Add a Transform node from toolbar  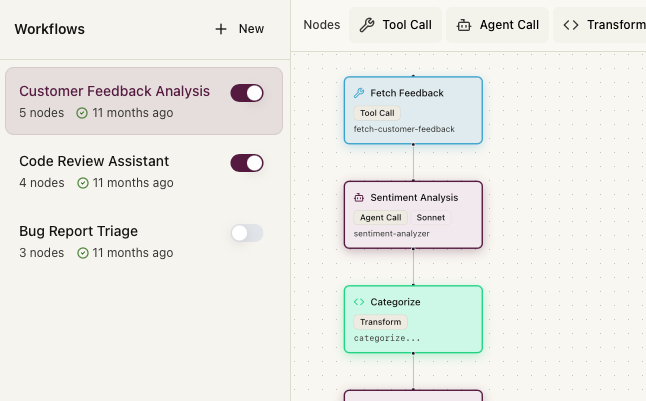point(603,25)
